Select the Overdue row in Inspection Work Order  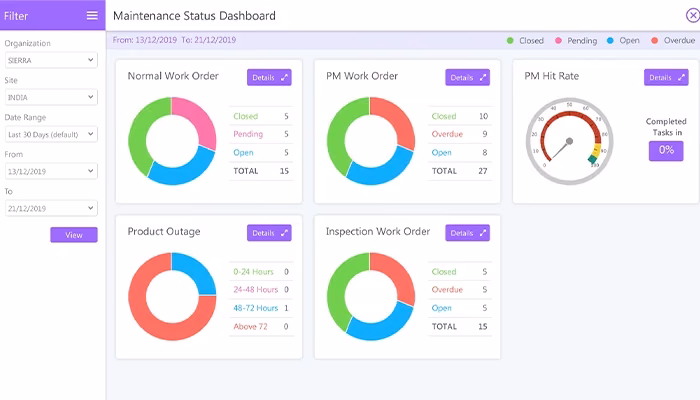460,289
